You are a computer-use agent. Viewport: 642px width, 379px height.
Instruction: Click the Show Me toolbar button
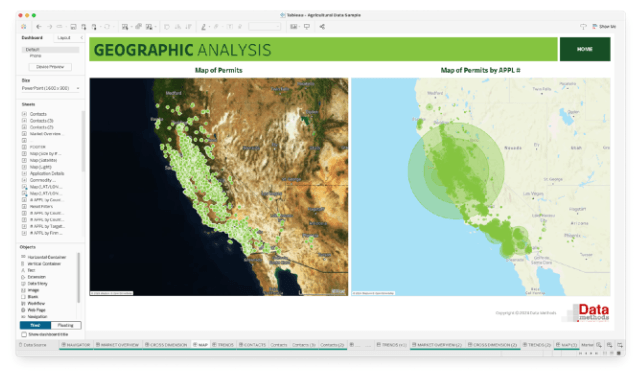coord(604,27)
